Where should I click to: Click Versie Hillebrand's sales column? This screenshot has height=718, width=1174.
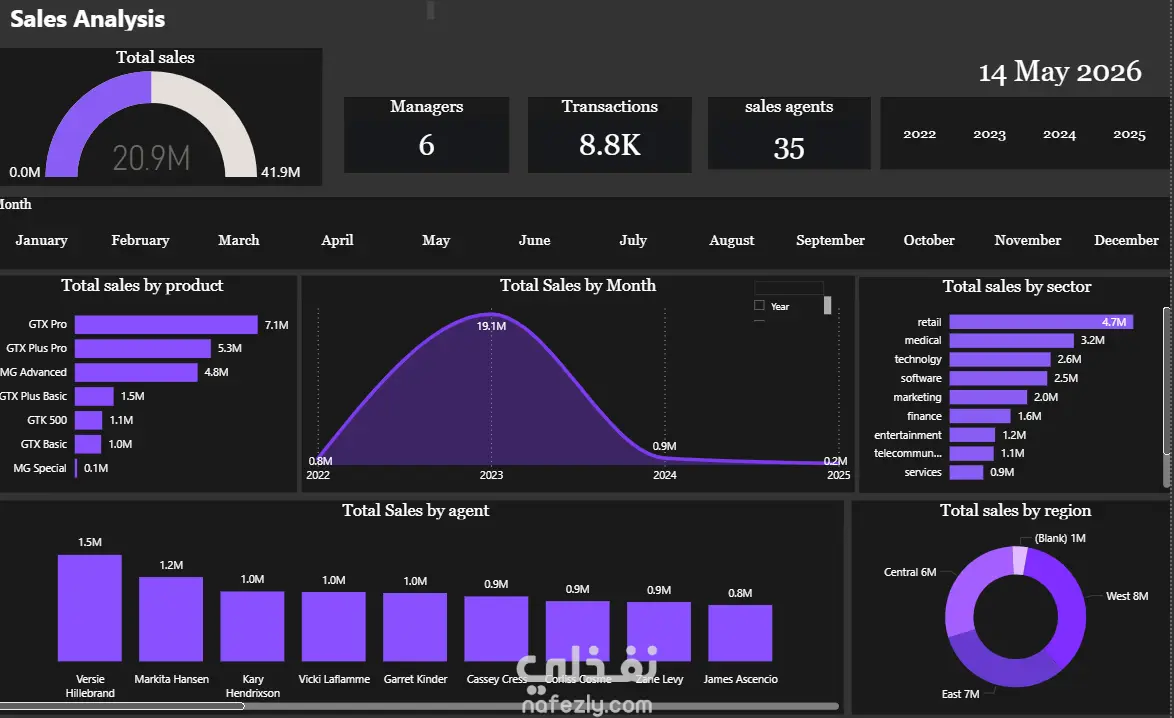point(90,608)
